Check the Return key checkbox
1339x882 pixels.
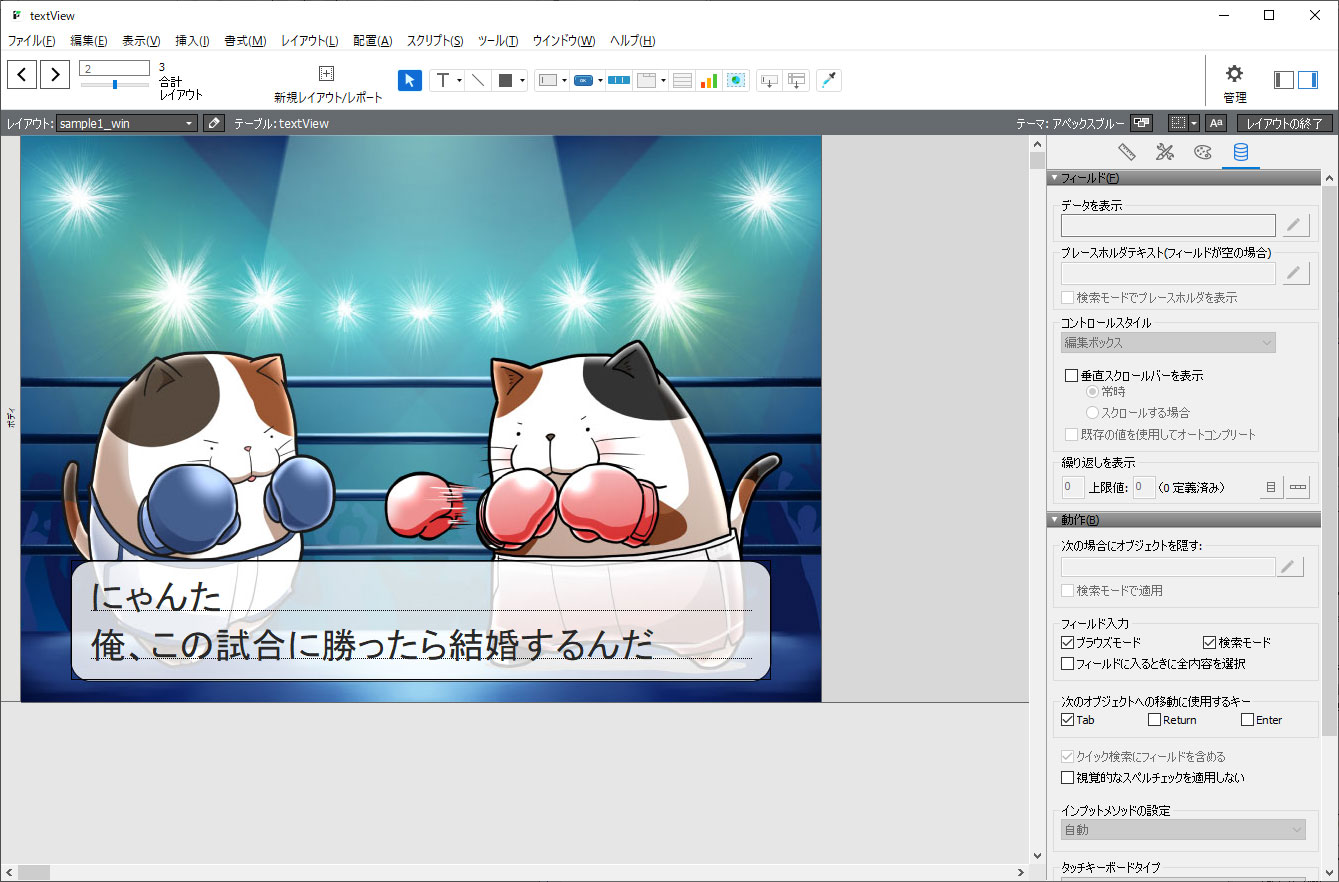click(1154, 719)
